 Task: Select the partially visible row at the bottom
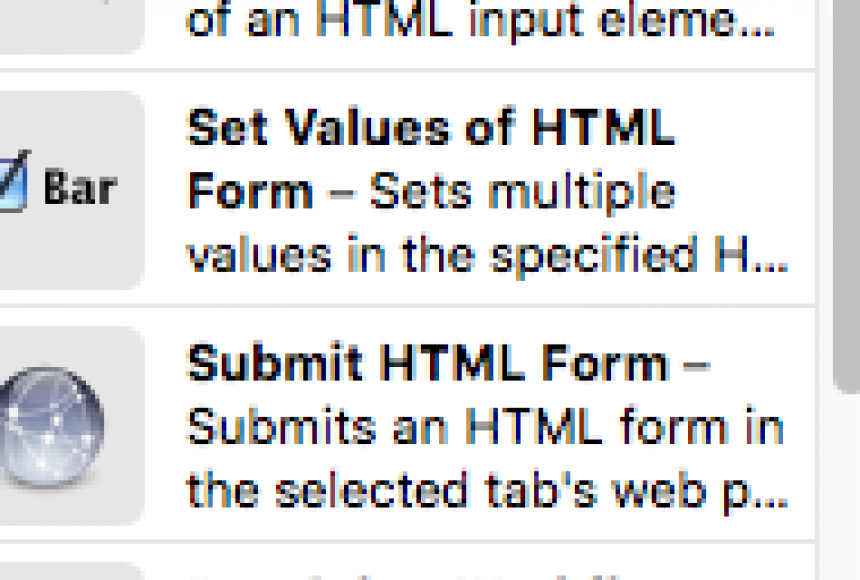407,562
